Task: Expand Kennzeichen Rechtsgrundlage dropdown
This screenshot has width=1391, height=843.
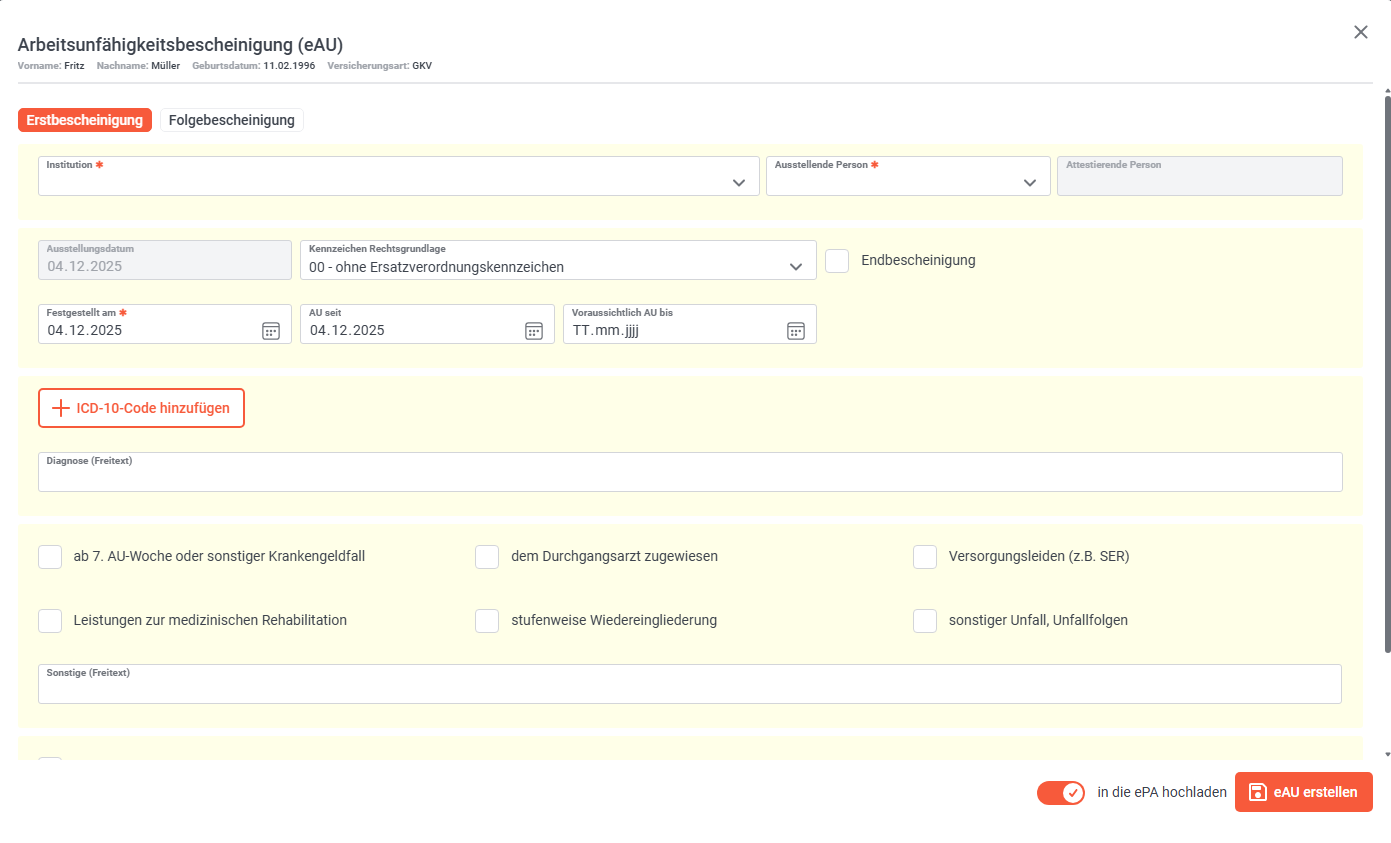Action: click(x=795, y=267)
